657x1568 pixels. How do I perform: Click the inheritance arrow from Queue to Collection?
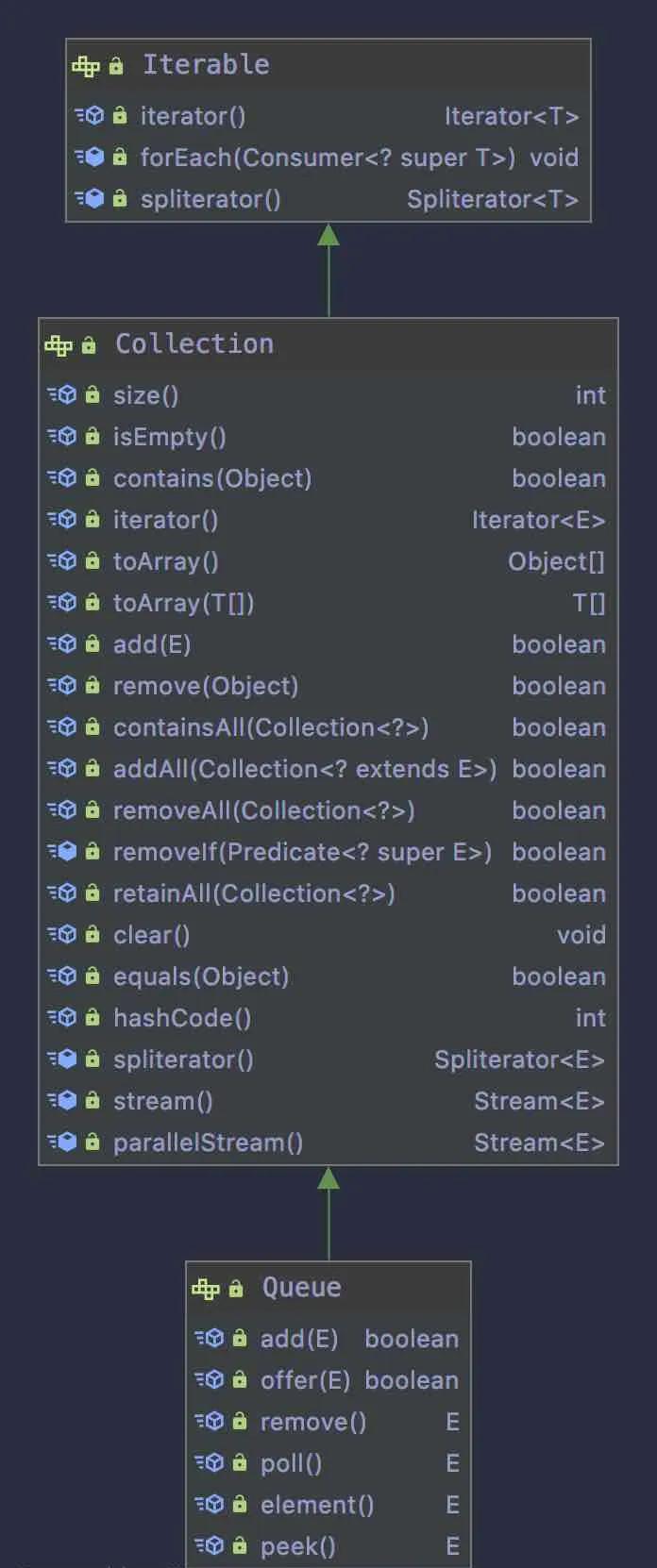[x=328, y=1213]
